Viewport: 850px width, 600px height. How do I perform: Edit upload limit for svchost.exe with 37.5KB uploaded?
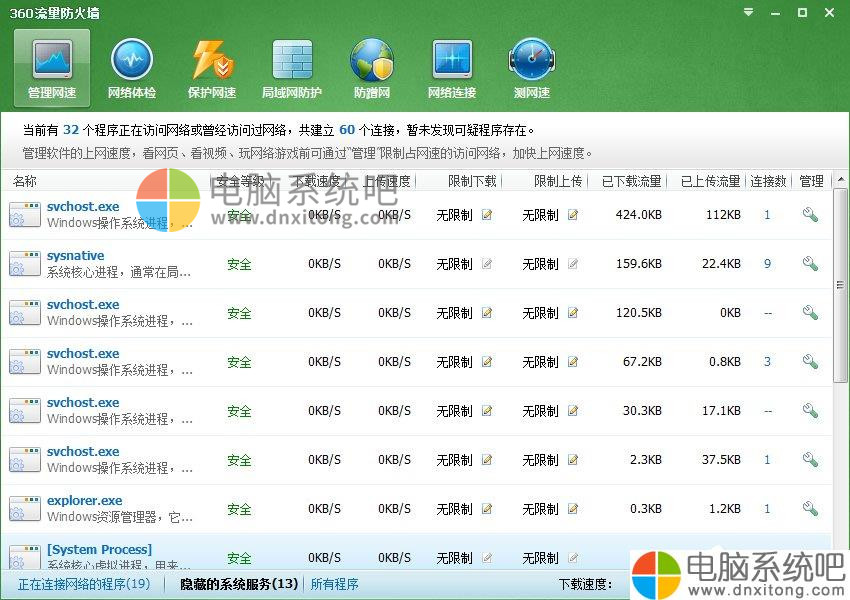[572, 460]
